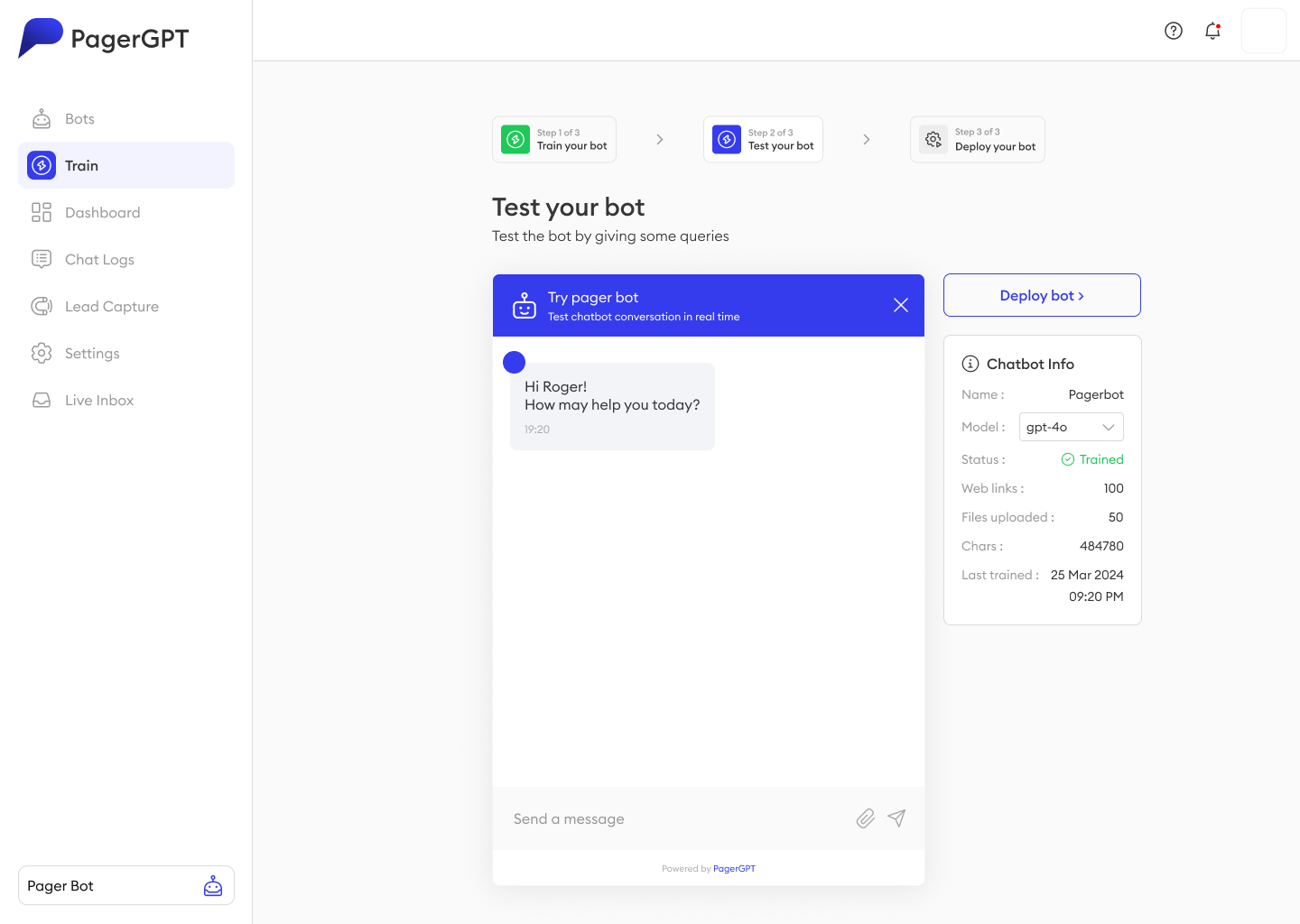Go to Chat Logs
Screen dimensions: 1300x924
click(126, 259)
